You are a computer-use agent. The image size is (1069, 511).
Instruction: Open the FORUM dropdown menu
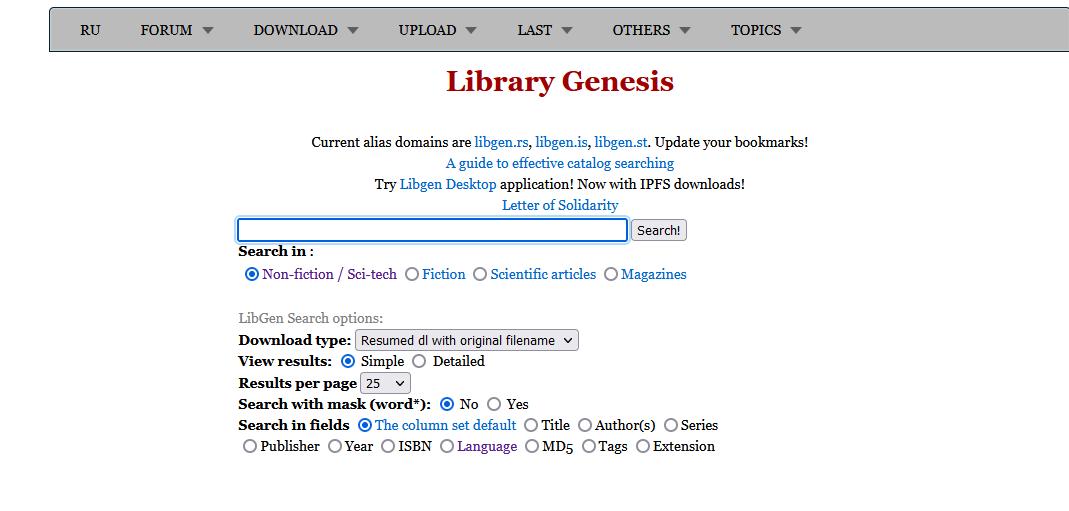(x=177, y=30)
